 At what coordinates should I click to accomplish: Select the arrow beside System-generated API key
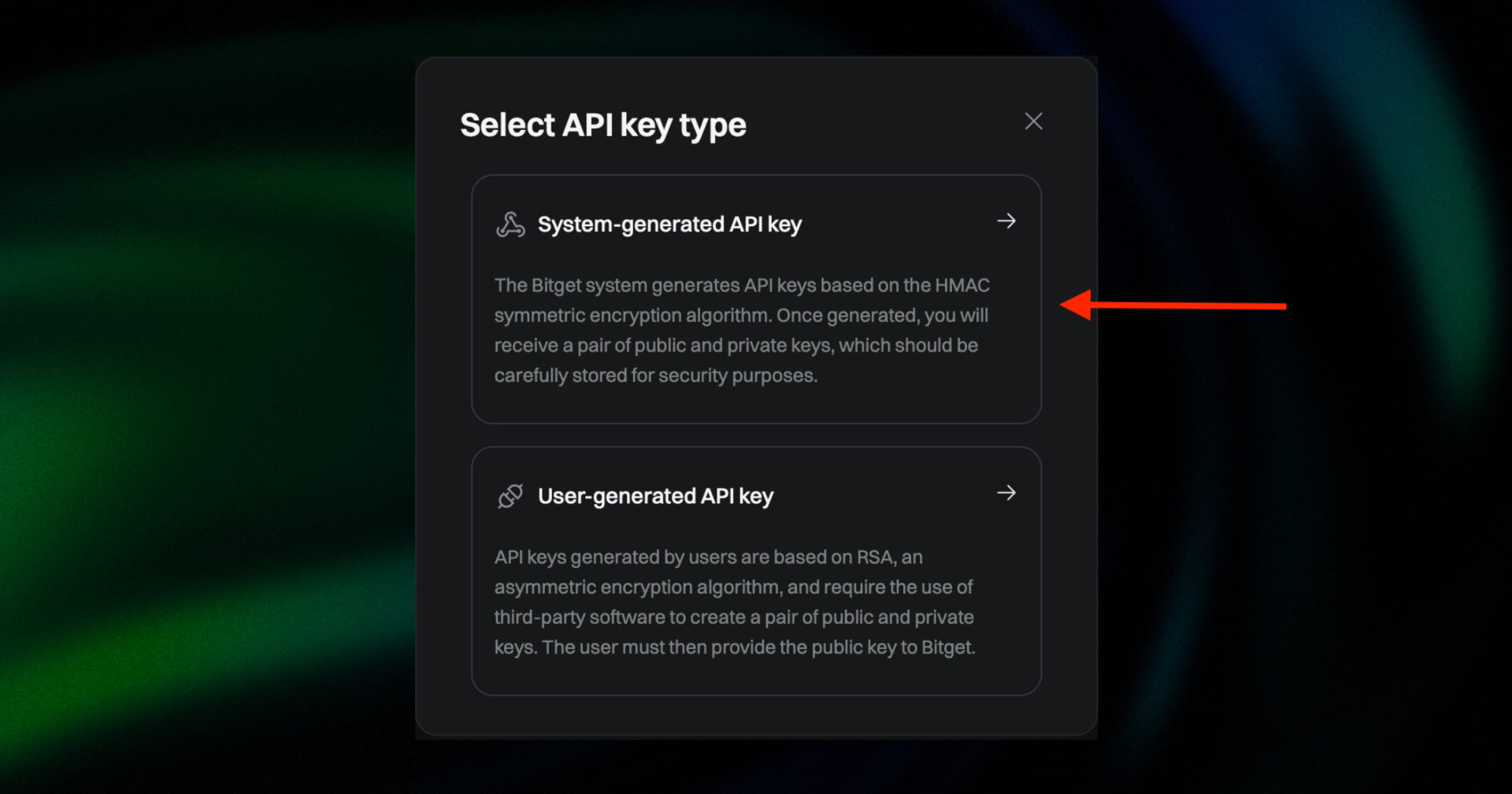pos(1006,221)
